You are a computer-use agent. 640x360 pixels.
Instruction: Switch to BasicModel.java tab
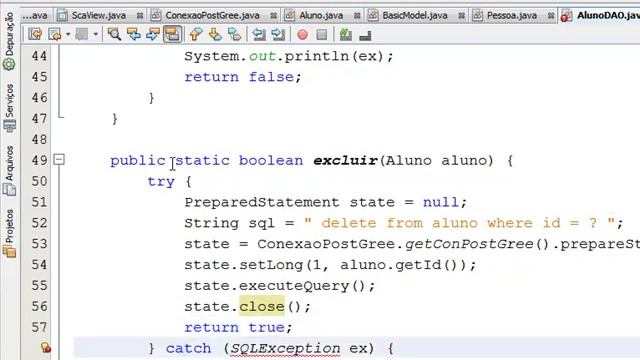[415, 16]
